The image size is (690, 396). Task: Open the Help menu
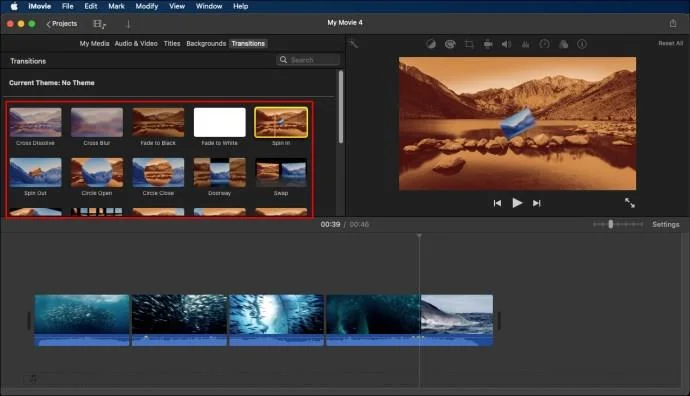pyautogui.click(x=240, y=6)
